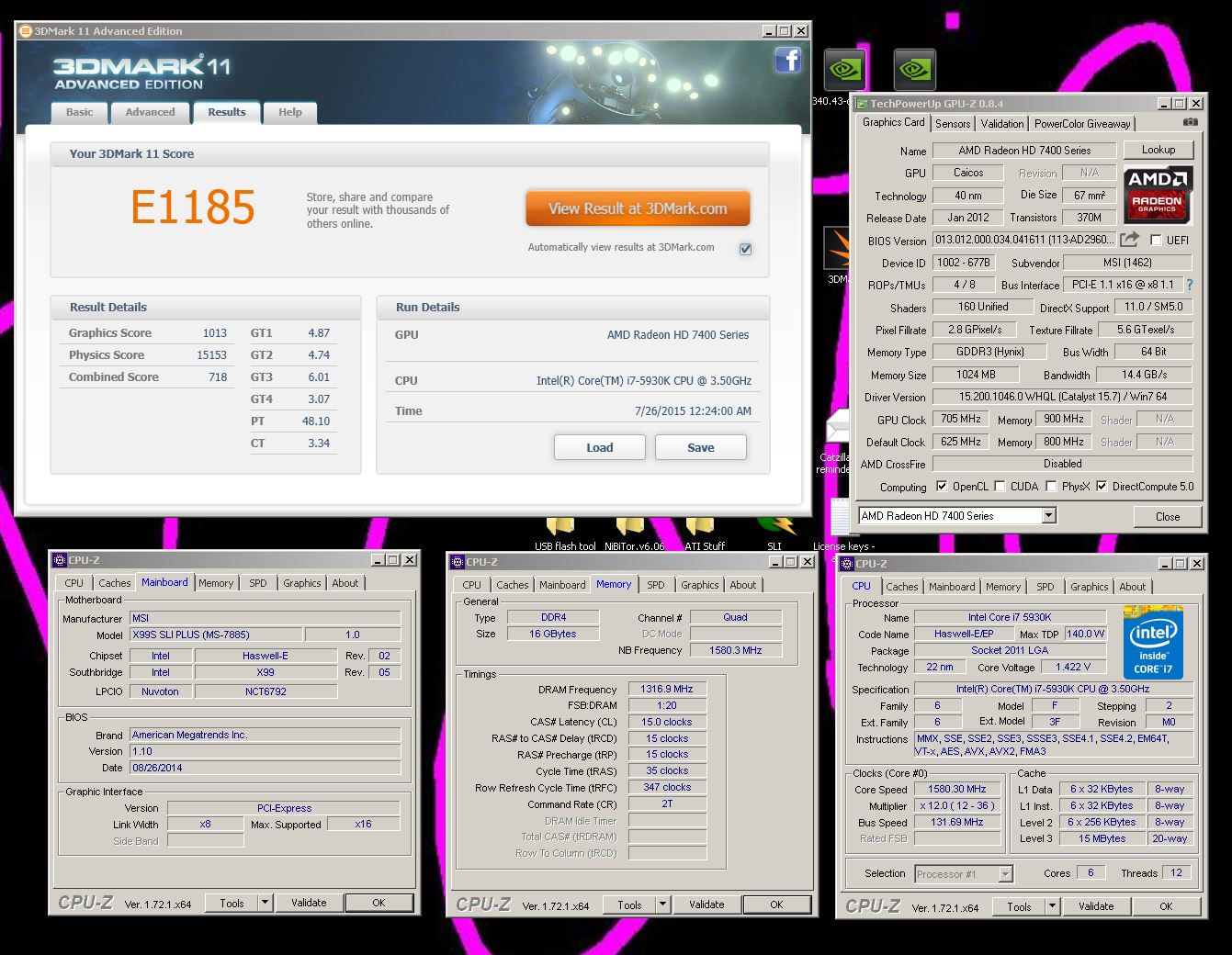Click the GPU-Z title bar icon
The image size is (1232, 955).
862,104
